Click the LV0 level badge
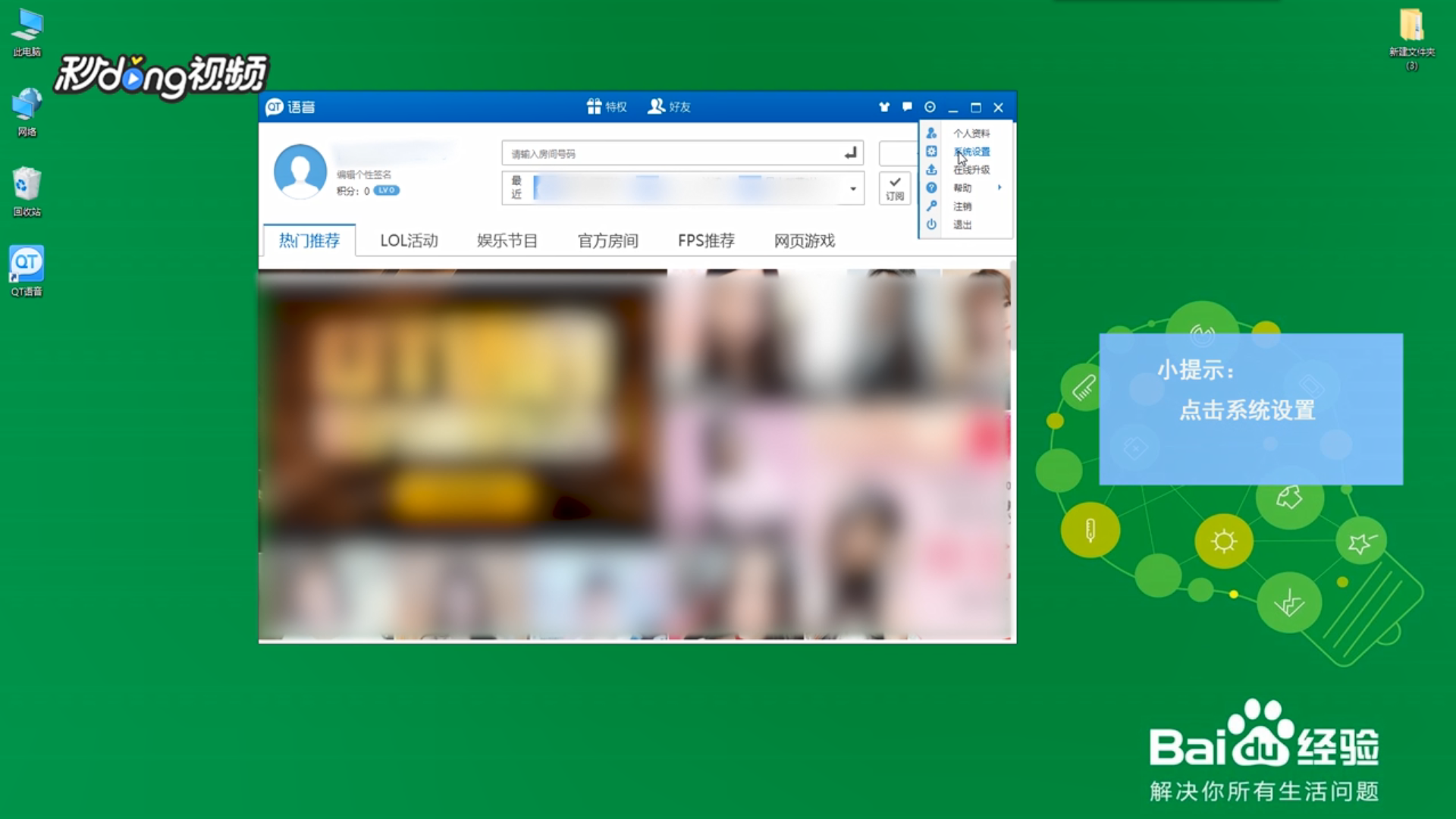Viewport: 1456px width, 819px height. (x=386, y=190)
